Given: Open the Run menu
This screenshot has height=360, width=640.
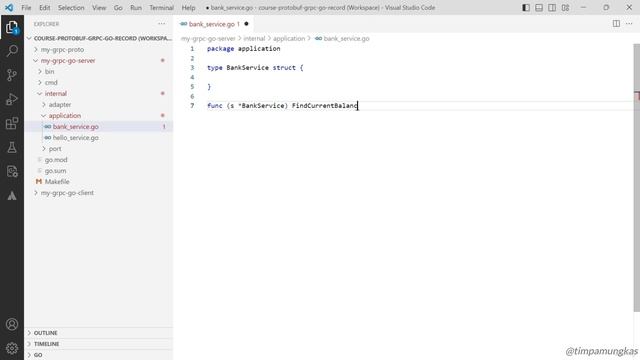Looking at the screenshot, I should (136, 7).
